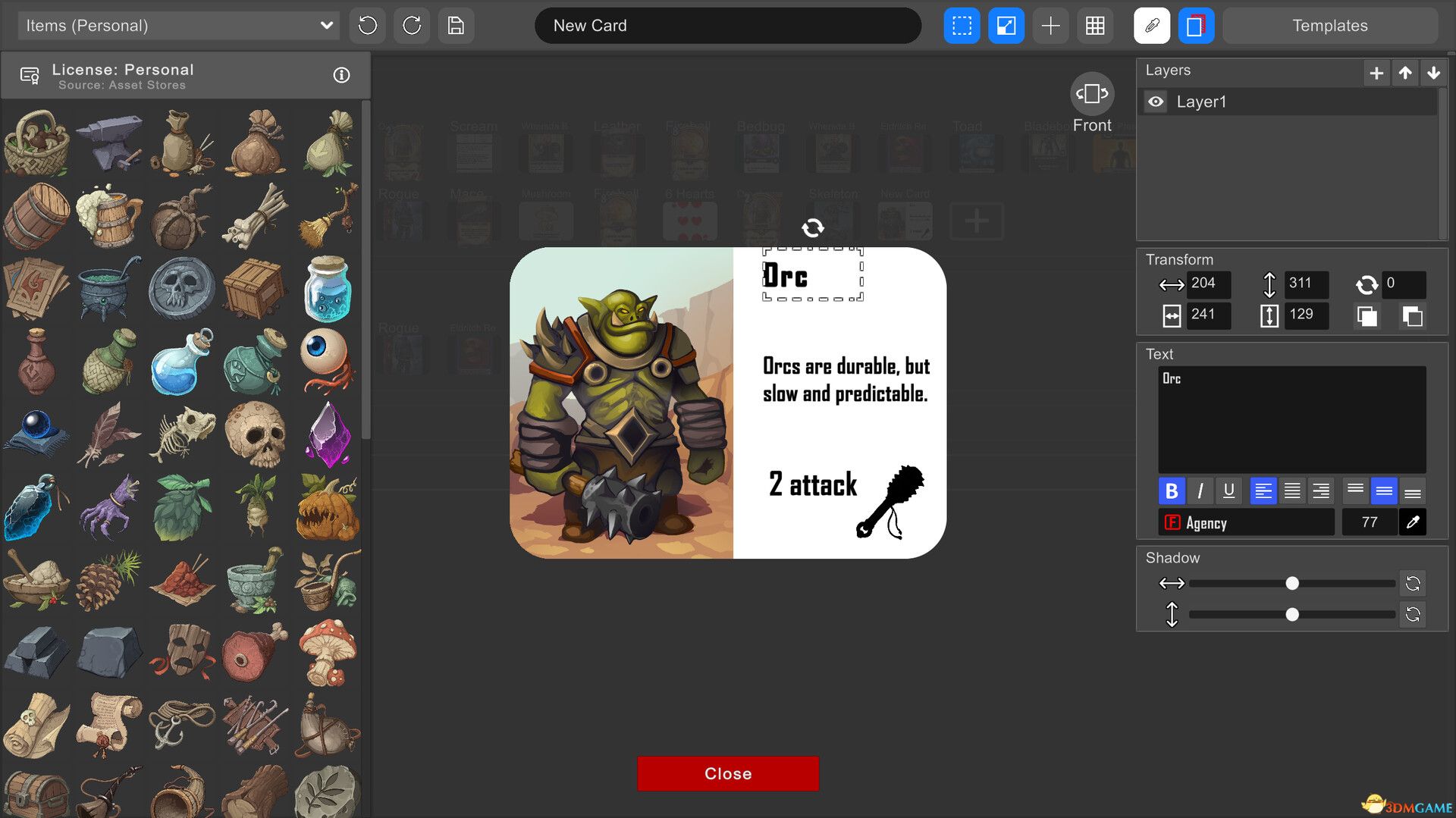Select the font color eyedropper icon
Image resolution: width=1456 pixels, height=818 pixels.
(x=1412, y=522)
